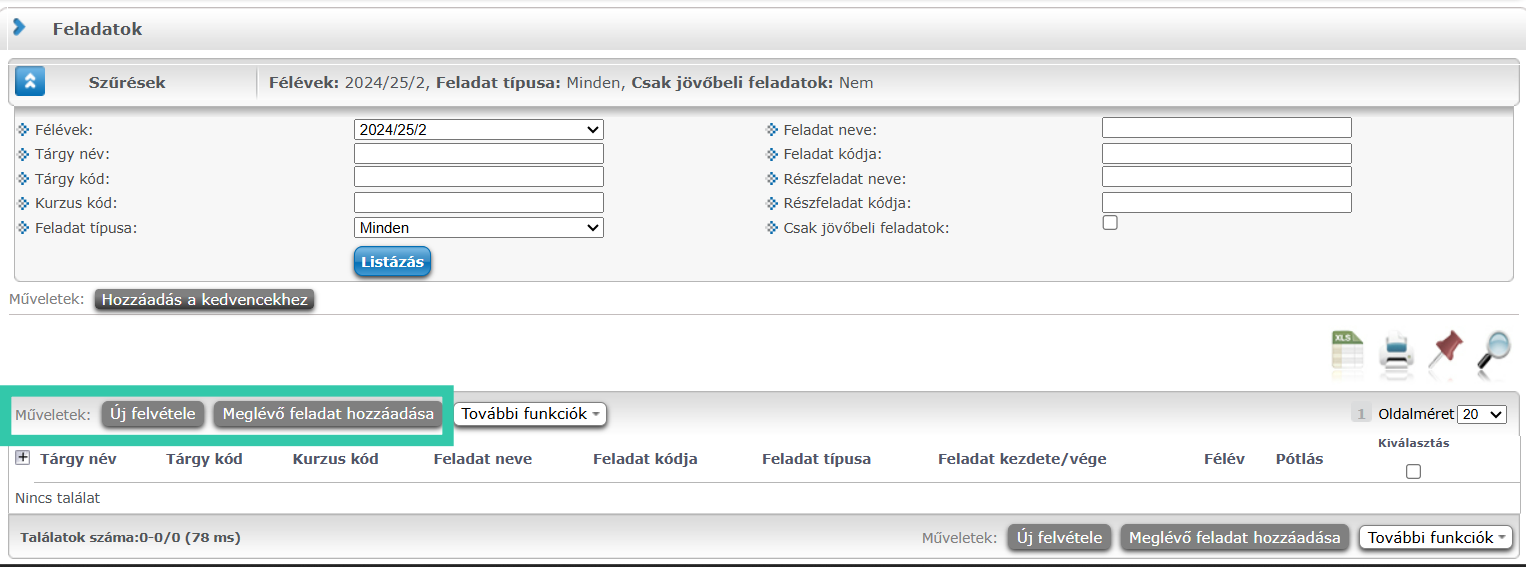The image size is (1526, 567).
Task: Open the Oldalméret page size dropdown
Action: coord(1482,414)
